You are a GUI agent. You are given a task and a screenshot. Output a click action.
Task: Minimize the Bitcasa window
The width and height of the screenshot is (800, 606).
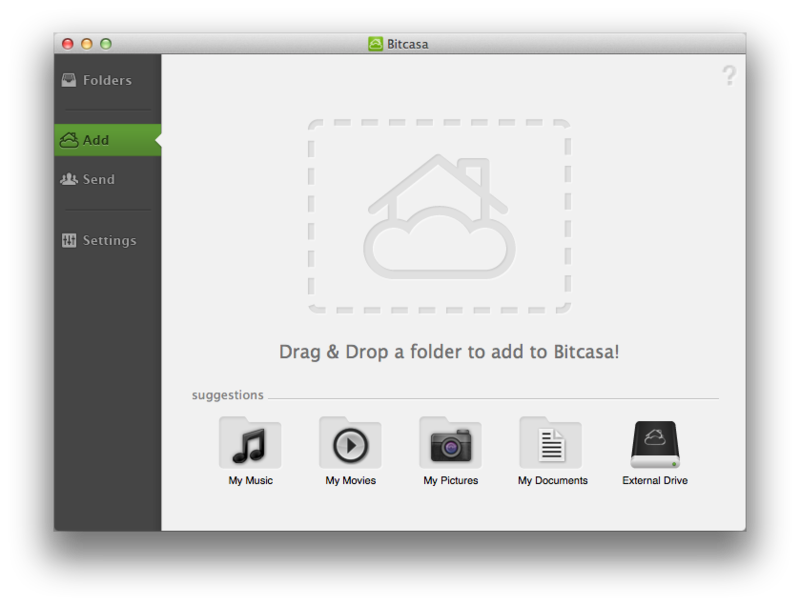(x=85, y=45)
